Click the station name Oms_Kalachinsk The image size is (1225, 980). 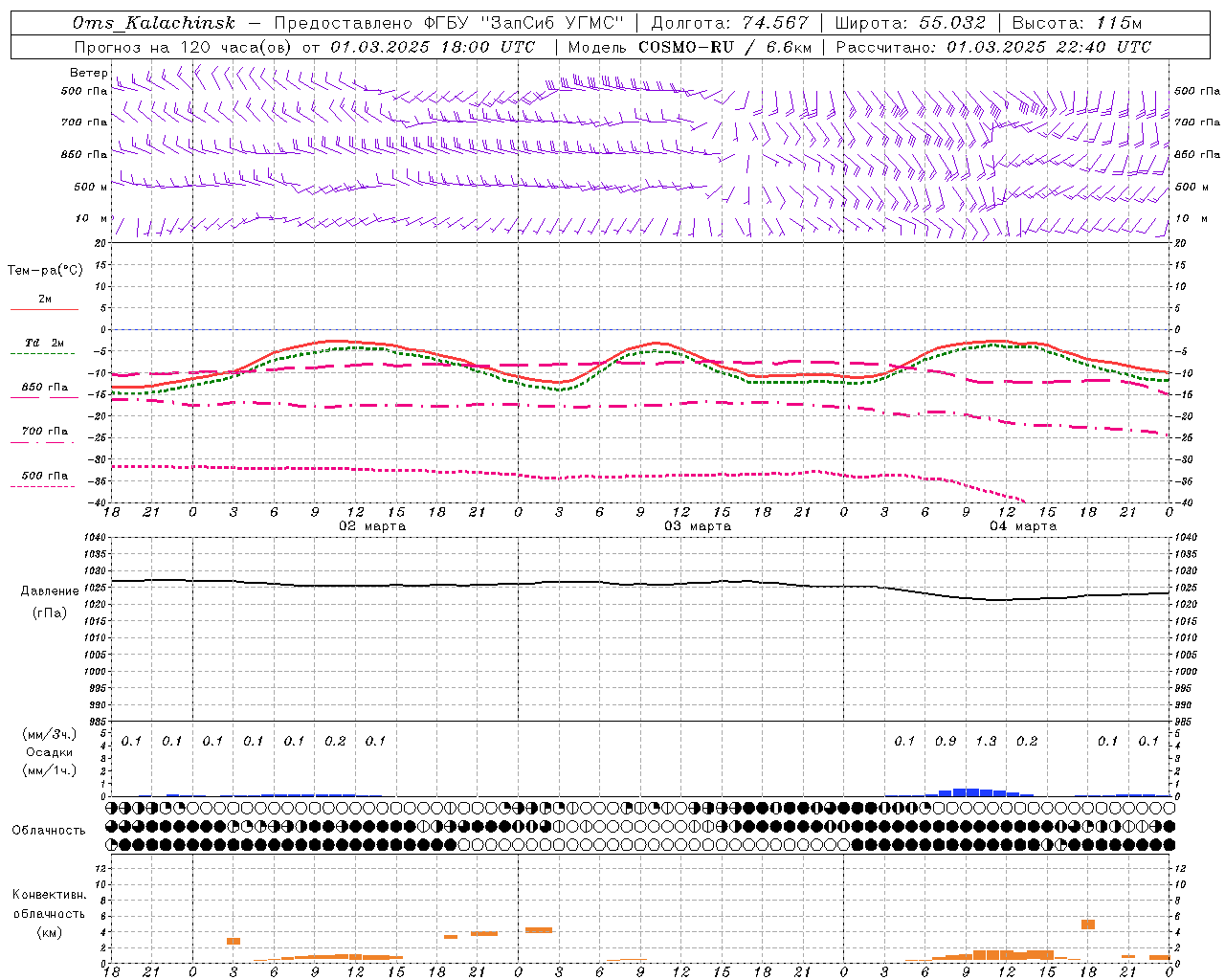pos(153,23)
